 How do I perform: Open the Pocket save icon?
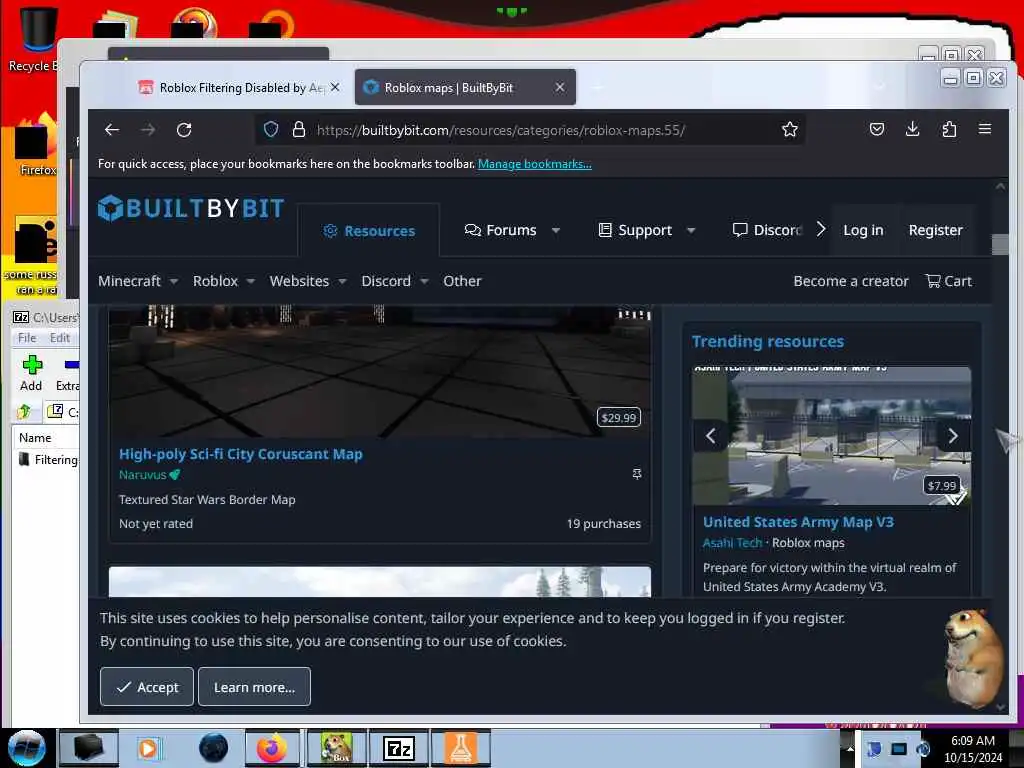coord(877,129)
